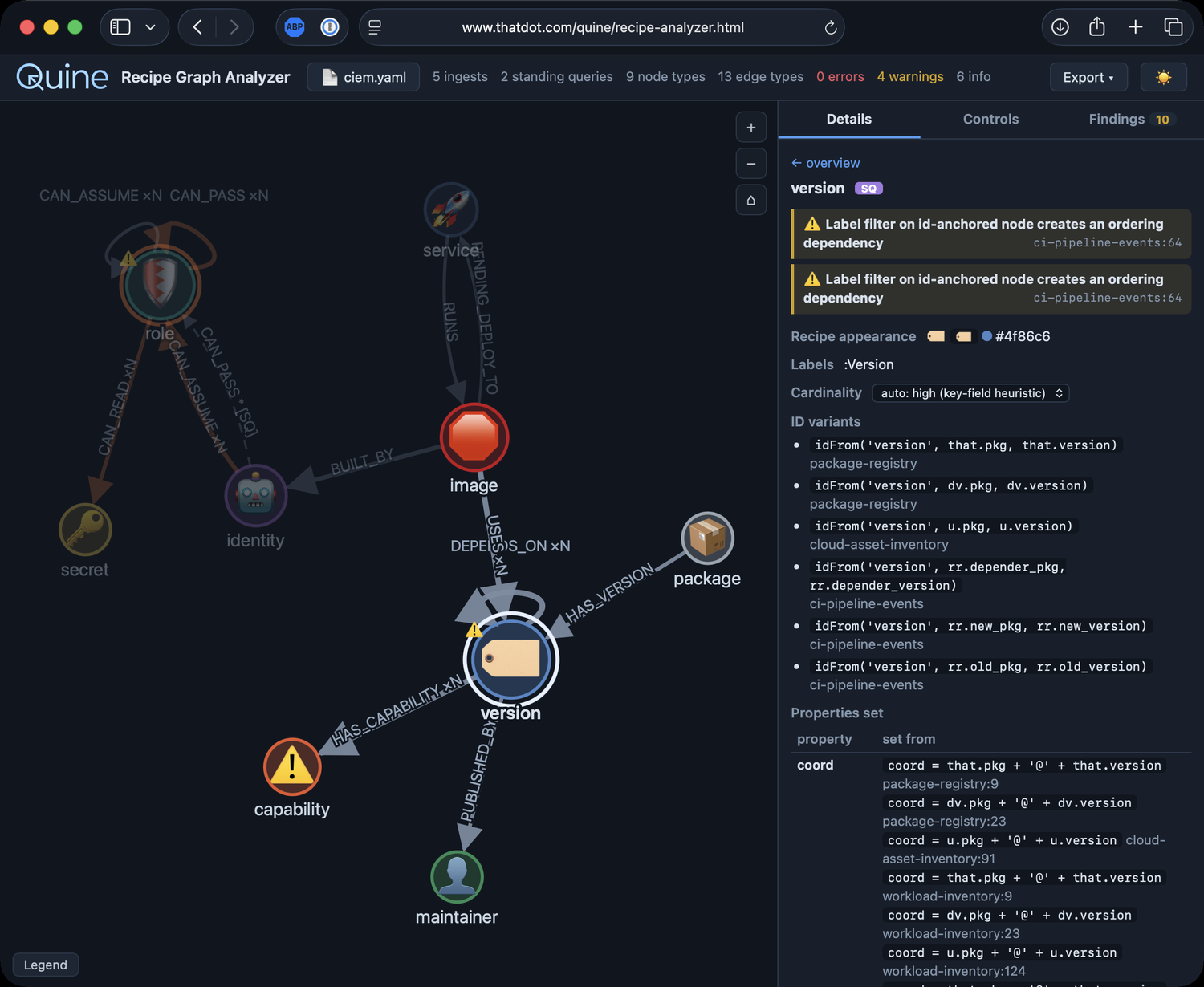Click the 4 warnings counter

coord(910,77)
